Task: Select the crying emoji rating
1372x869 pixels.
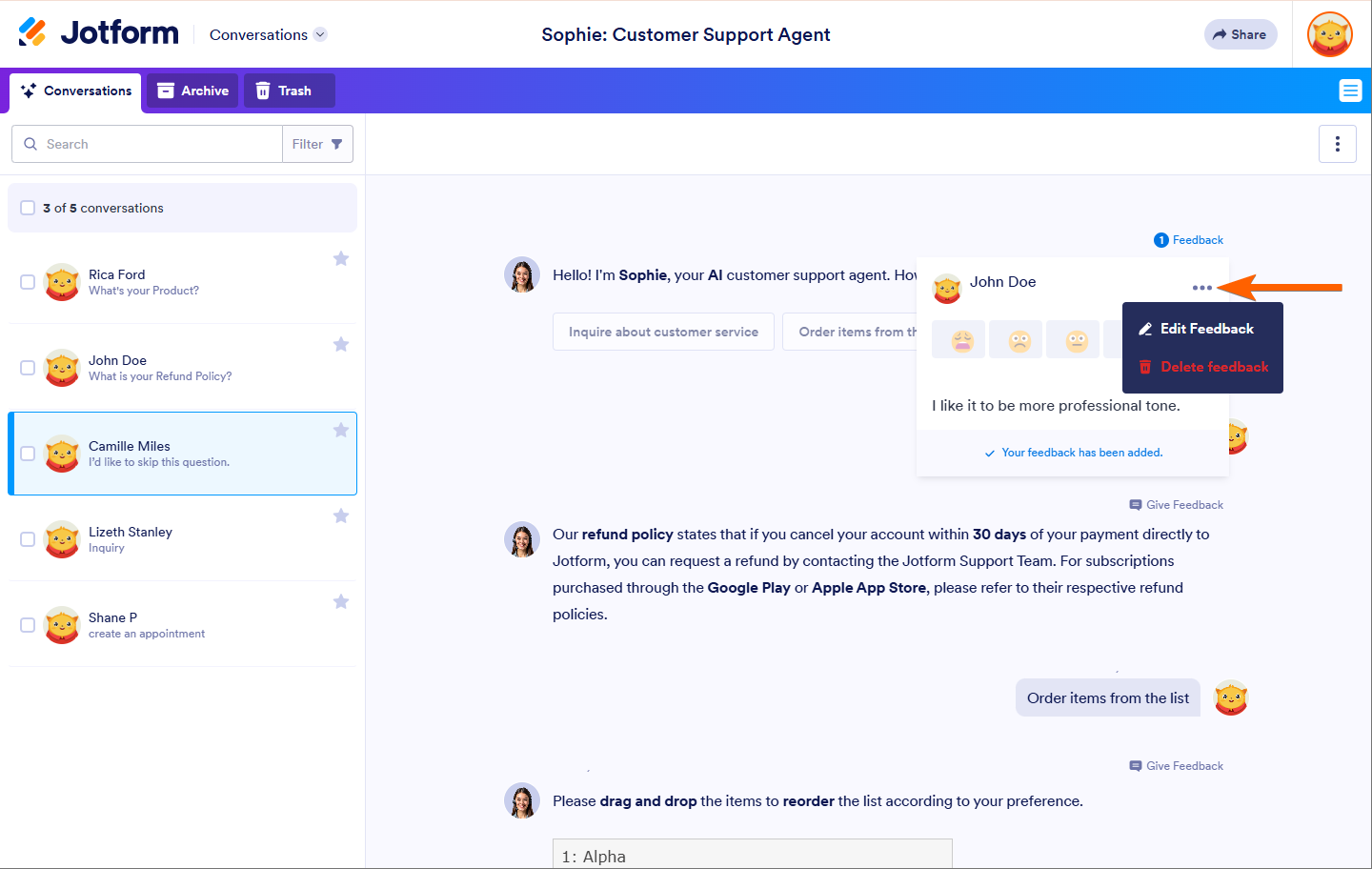Action: 961,340
